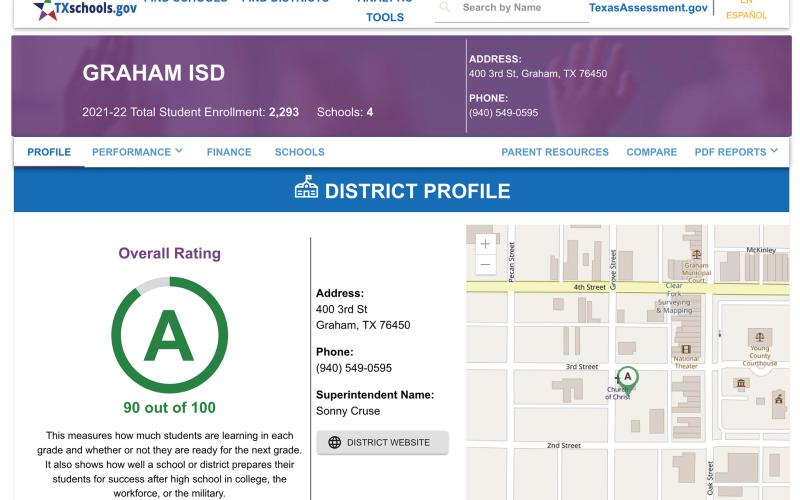Open the Compare tab

click(652, 152)
